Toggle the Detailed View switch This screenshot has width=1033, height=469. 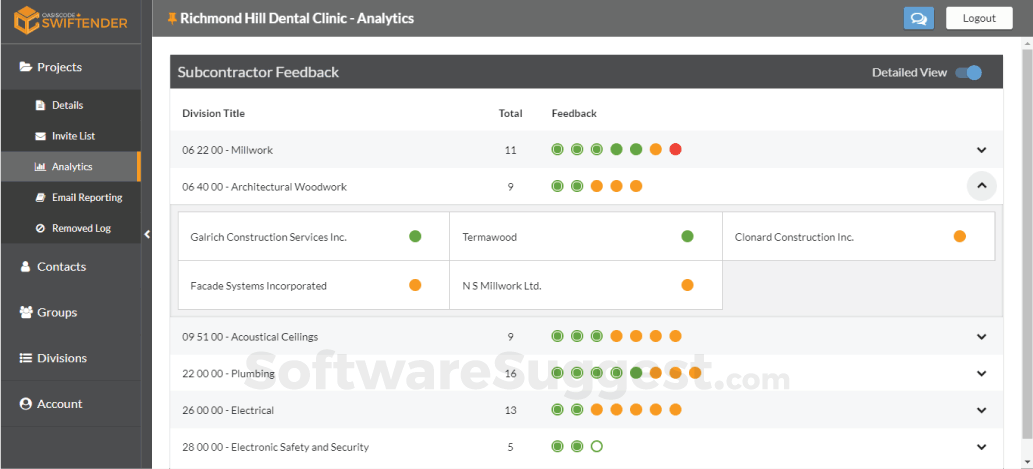point(968,72)
